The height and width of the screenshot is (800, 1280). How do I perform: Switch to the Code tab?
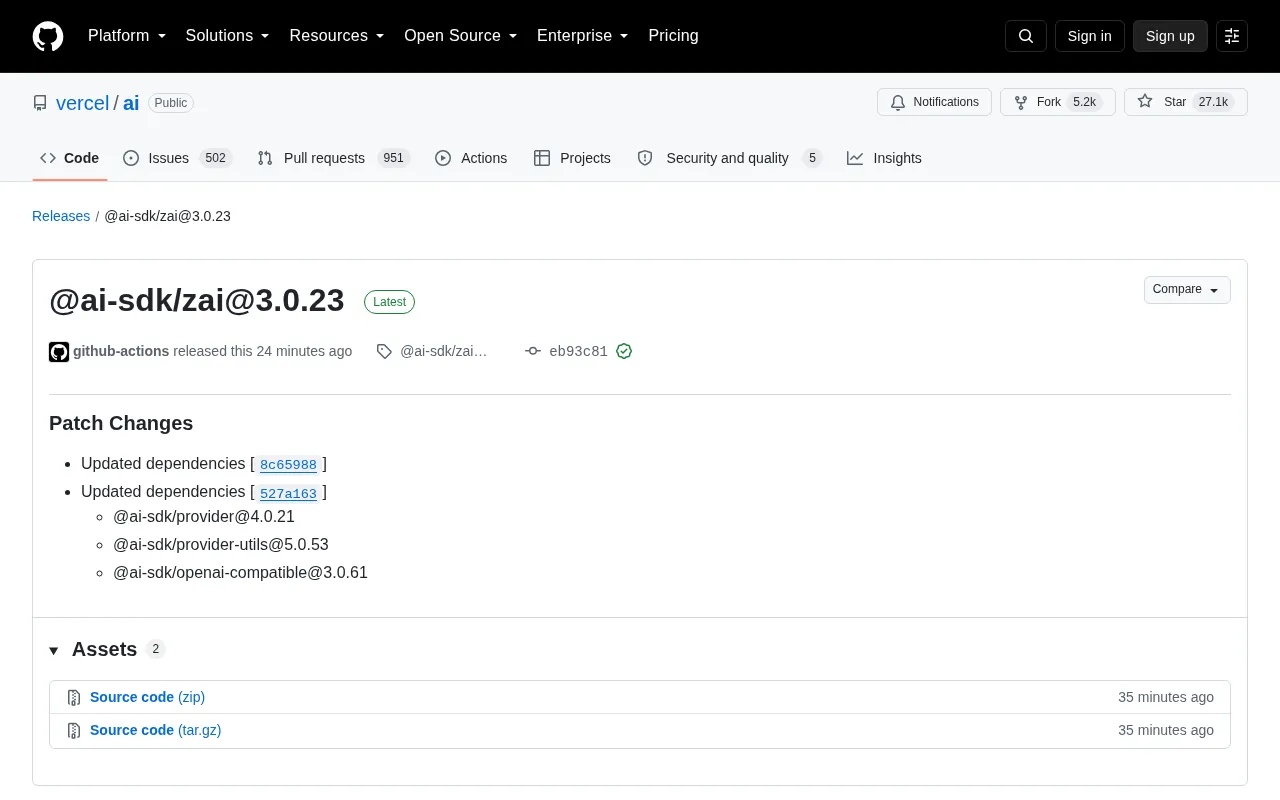pos(70,158)
